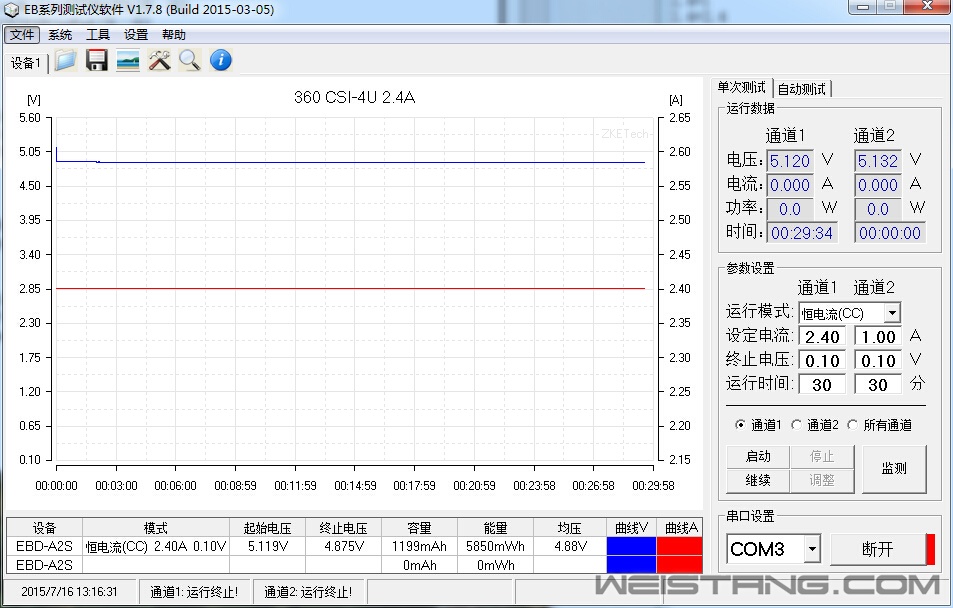Click the 设定电流 channel 2 field showing 1.00
This screenshot has height=608, width=953.
(878, 337)
